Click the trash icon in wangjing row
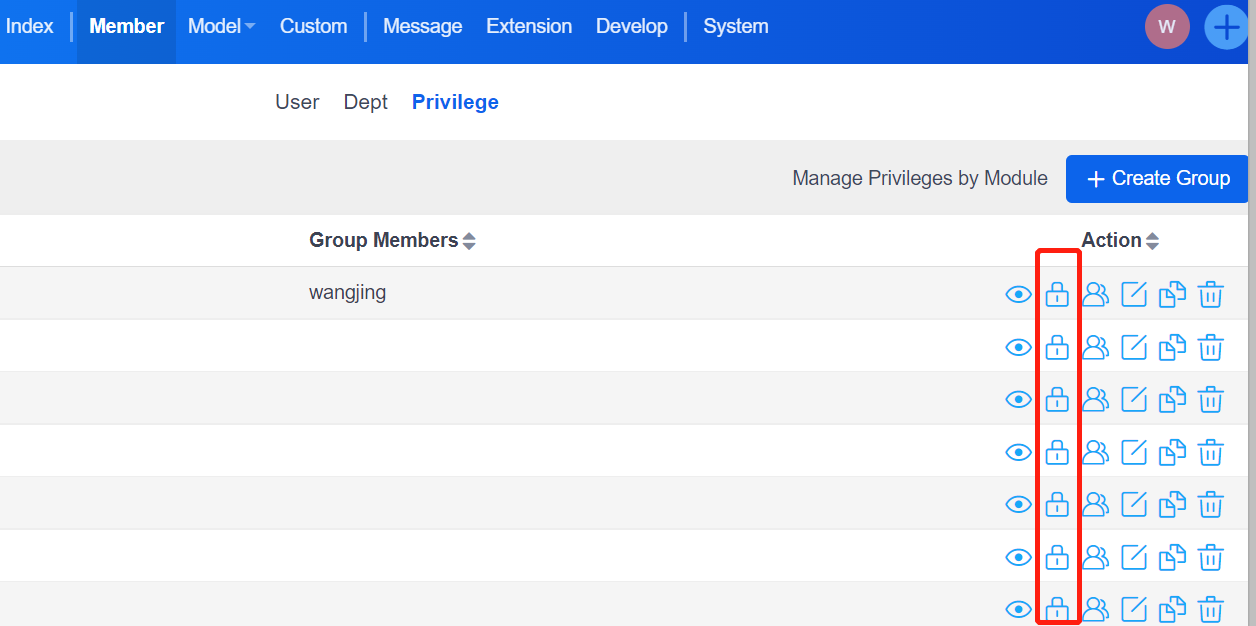This screenshot has height=626, width=1256. point(1211,294)
